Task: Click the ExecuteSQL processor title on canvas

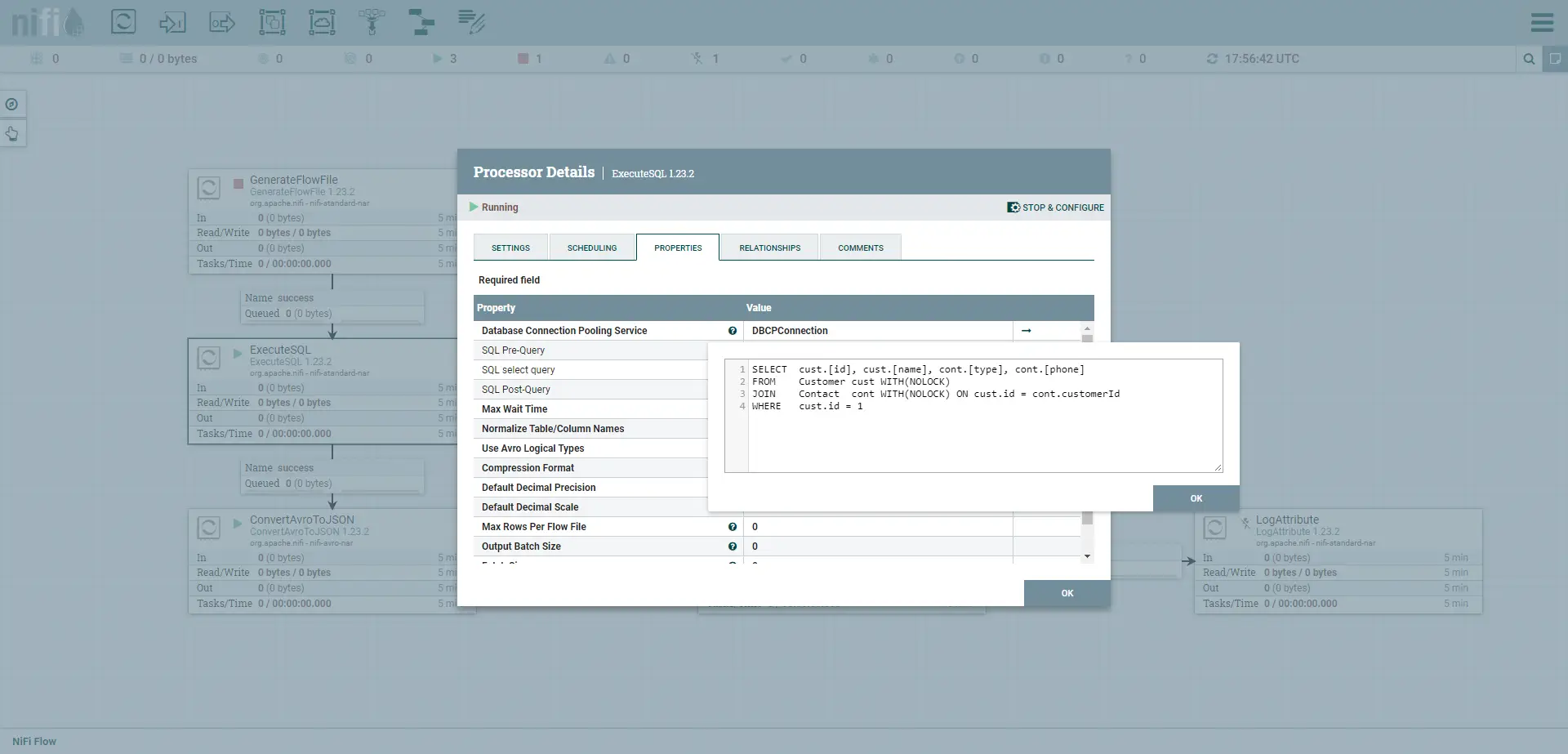Action: (x=280, y=350)
